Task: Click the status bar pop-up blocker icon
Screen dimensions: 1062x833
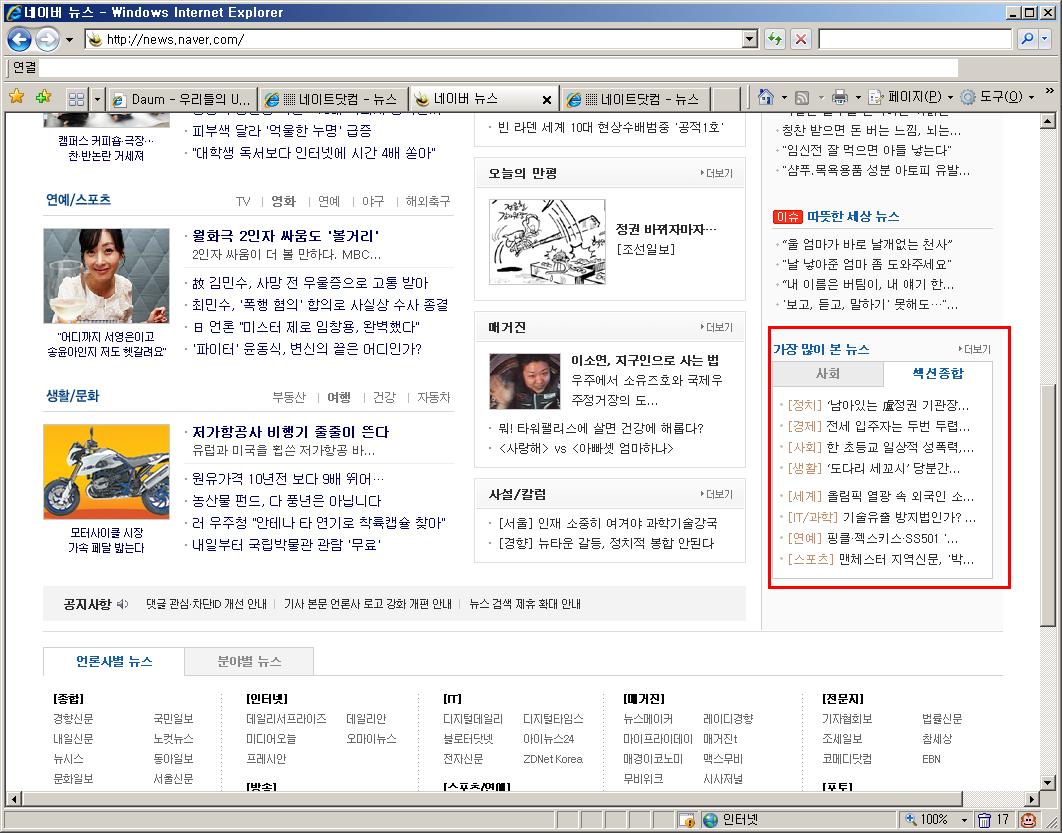Action: pyautogui.click(x=687, y=820)
